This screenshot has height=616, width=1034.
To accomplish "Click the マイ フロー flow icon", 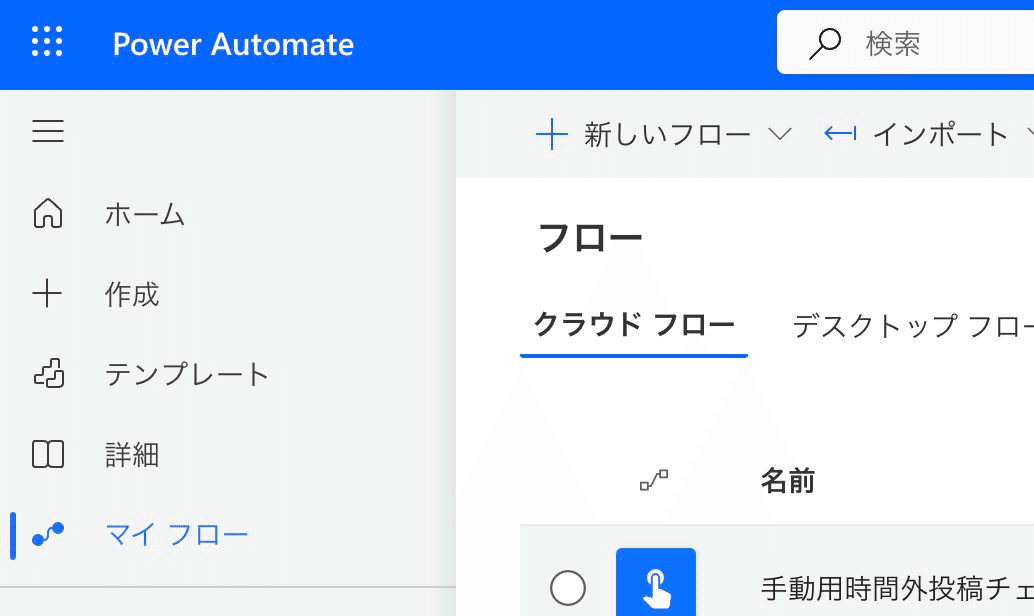I will tap(48, 534).
